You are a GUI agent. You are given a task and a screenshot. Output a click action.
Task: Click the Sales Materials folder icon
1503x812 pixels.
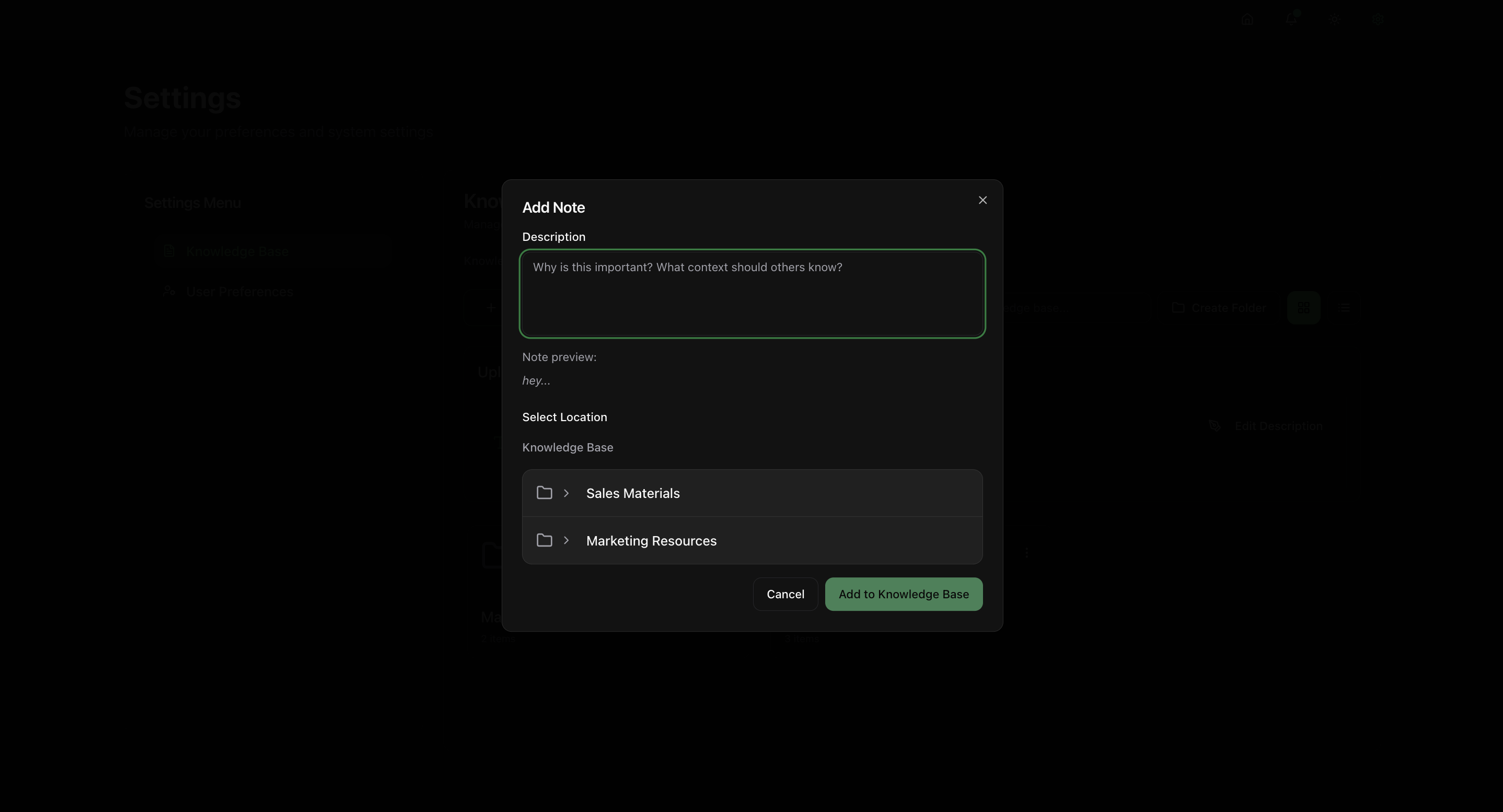(x=545, y=493)
